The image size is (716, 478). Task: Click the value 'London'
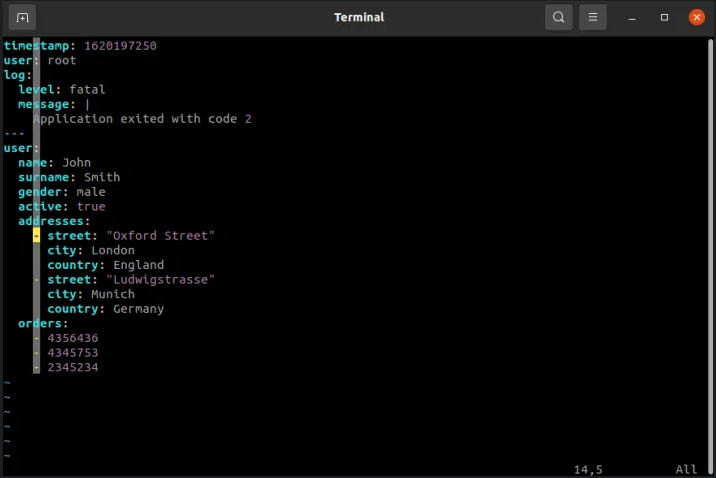[113, 250]
